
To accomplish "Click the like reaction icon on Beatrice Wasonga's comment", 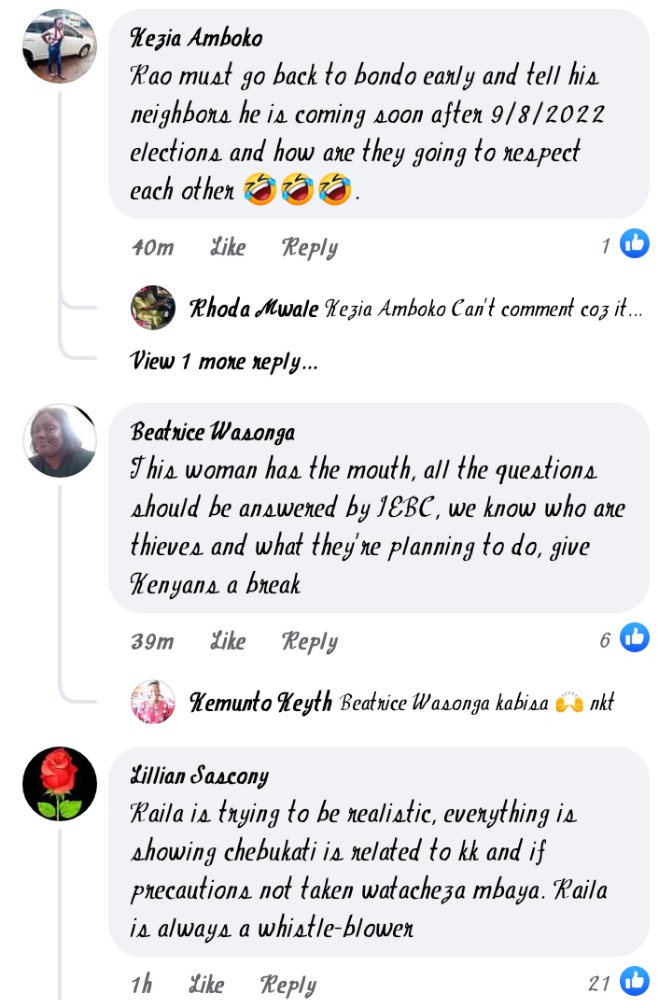I will (x=634, y=636).
